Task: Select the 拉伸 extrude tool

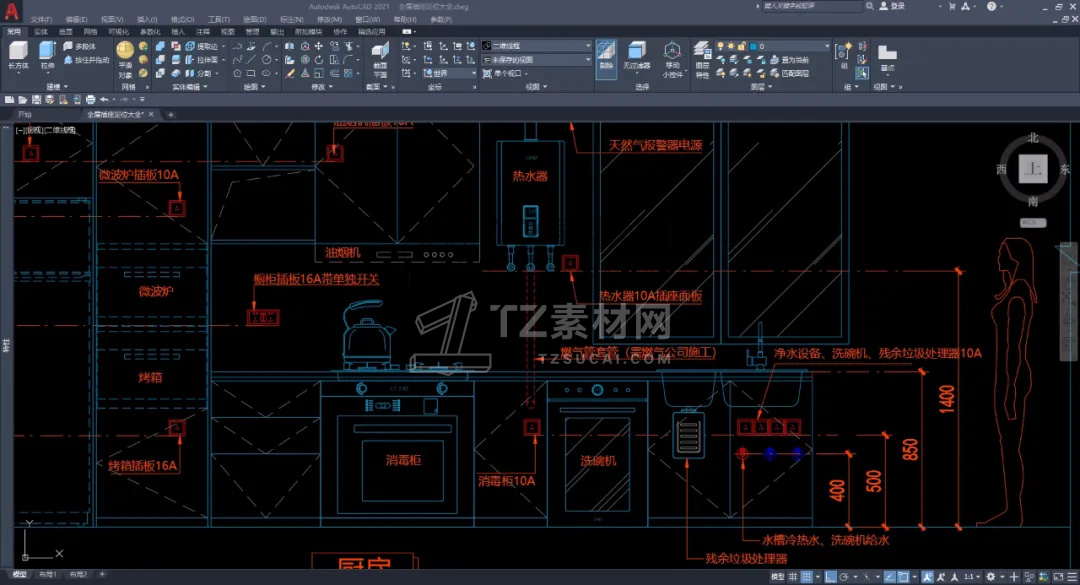Action: [47, 54]
